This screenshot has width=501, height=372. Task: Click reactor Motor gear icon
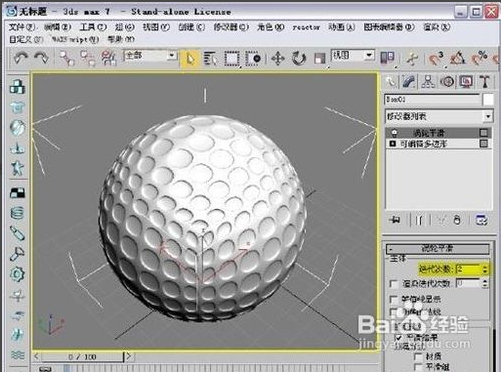pyautogui.click(x=17, y=274)
